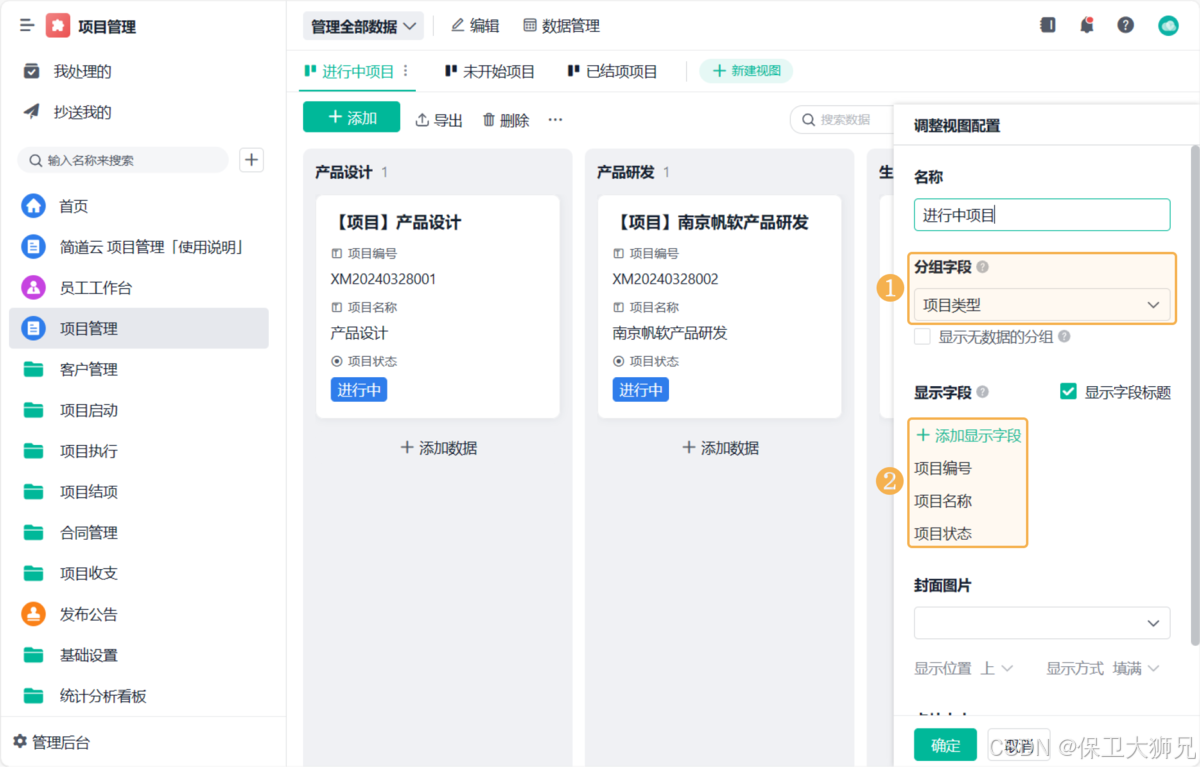Select 项目状态 in display fields list
The width and height of the screenshot is (1200, 767).
coord(943,534)
